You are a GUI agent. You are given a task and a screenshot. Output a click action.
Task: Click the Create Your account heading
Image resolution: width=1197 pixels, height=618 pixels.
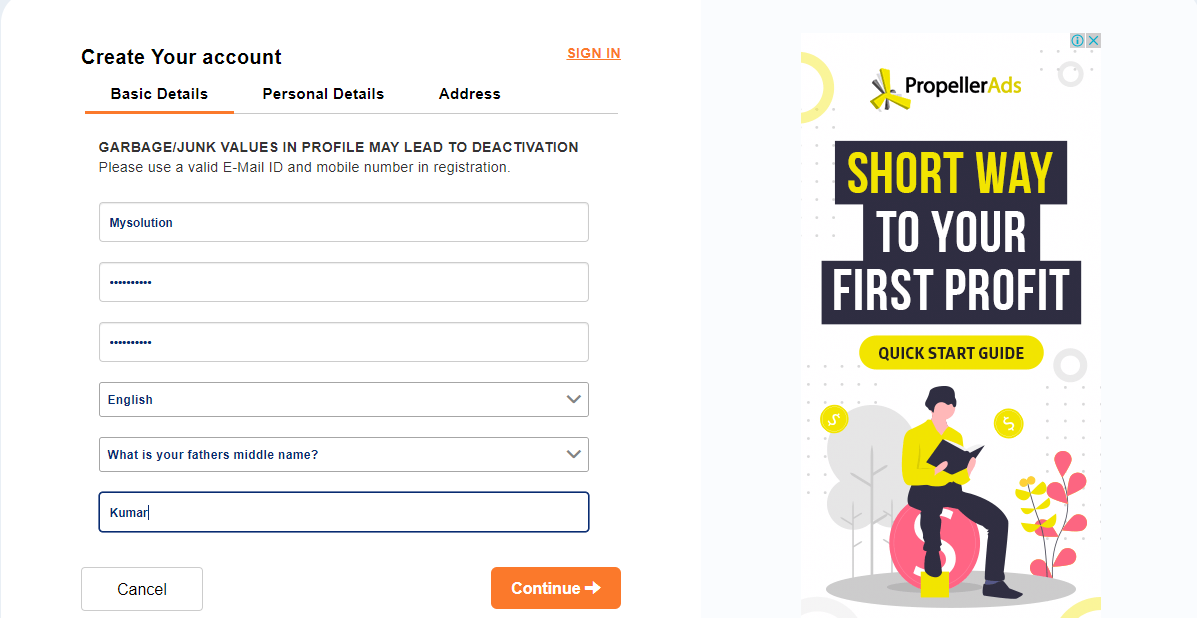point(181,57)
